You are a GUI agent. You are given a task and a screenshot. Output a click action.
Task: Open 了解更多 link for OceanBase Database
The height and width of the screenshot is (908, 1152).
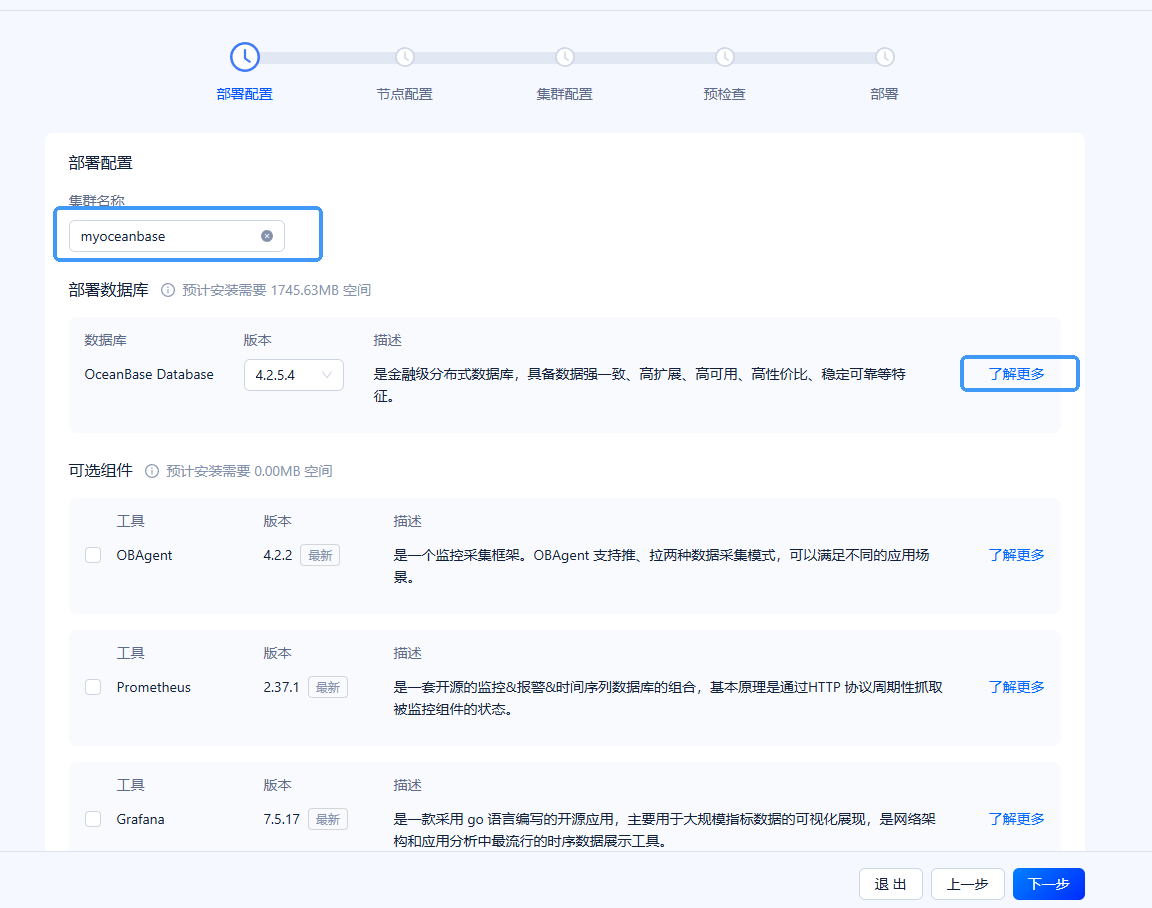coord(1017,374)
